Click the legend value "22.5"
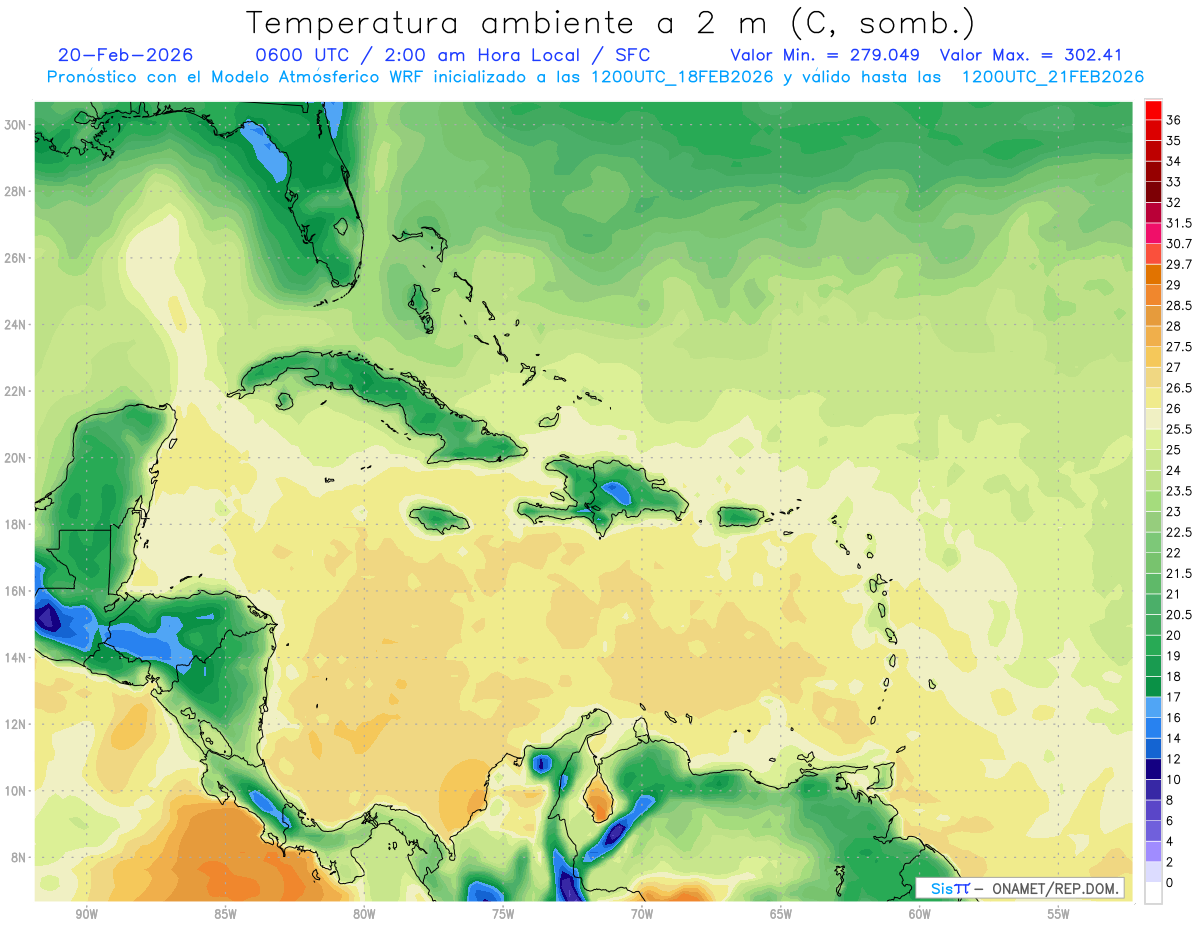The width and height of the screenshot is (1200, 927). pyautogui.click(x=1179, y=532)
